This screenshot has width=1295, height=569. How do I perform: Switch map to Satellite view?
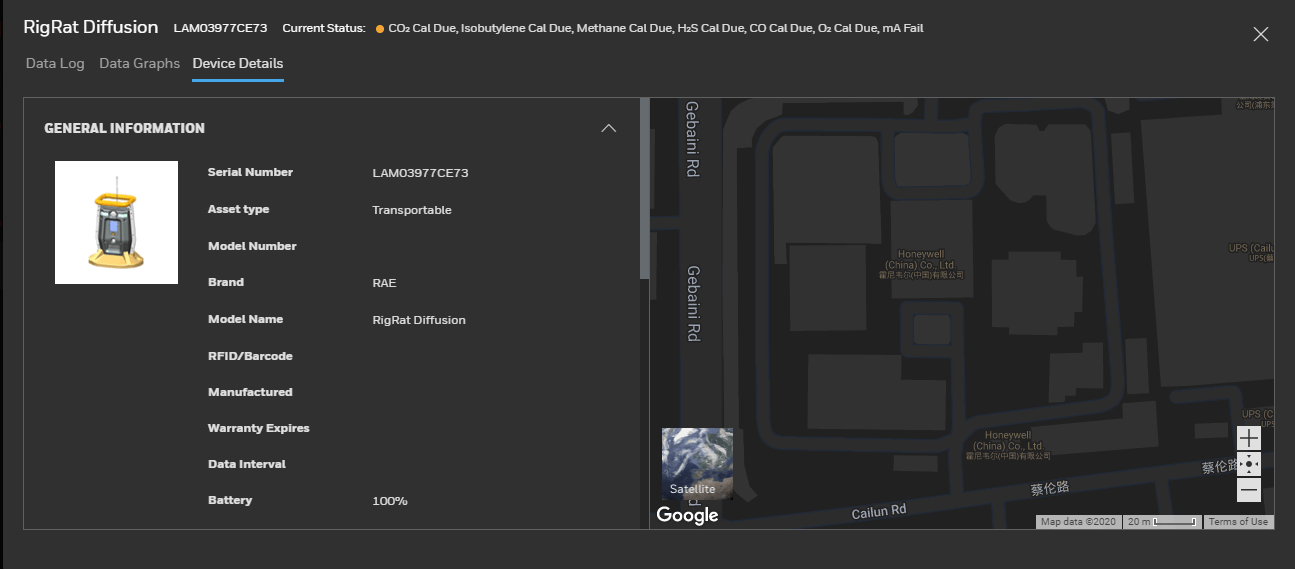pos(697,464)
